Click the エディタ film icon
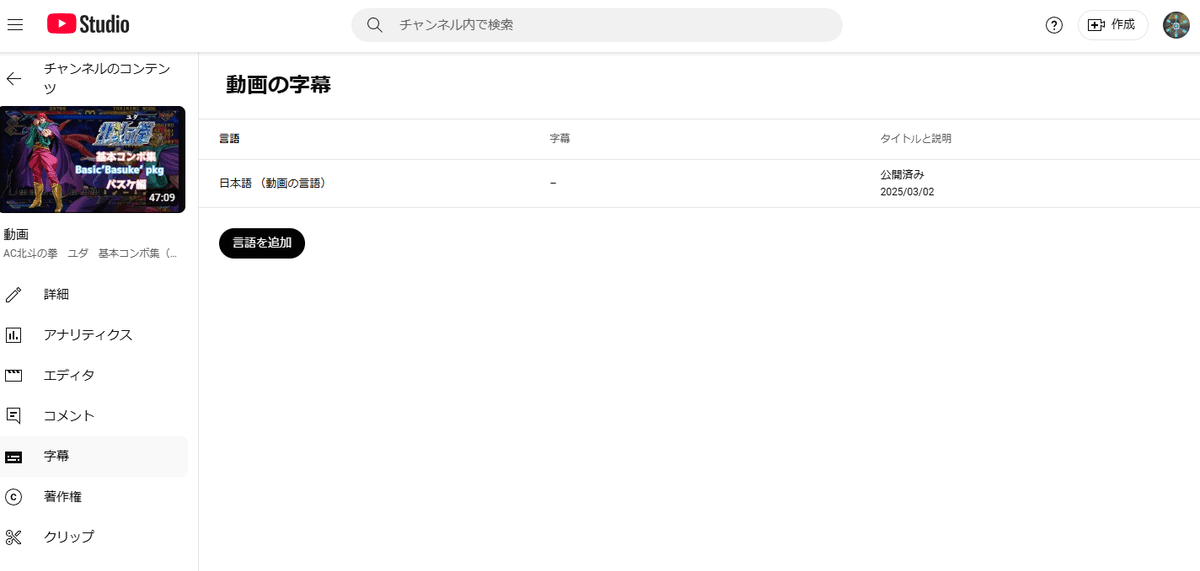This screenshot has width=1200, height=571. click(x=14, y=376)
